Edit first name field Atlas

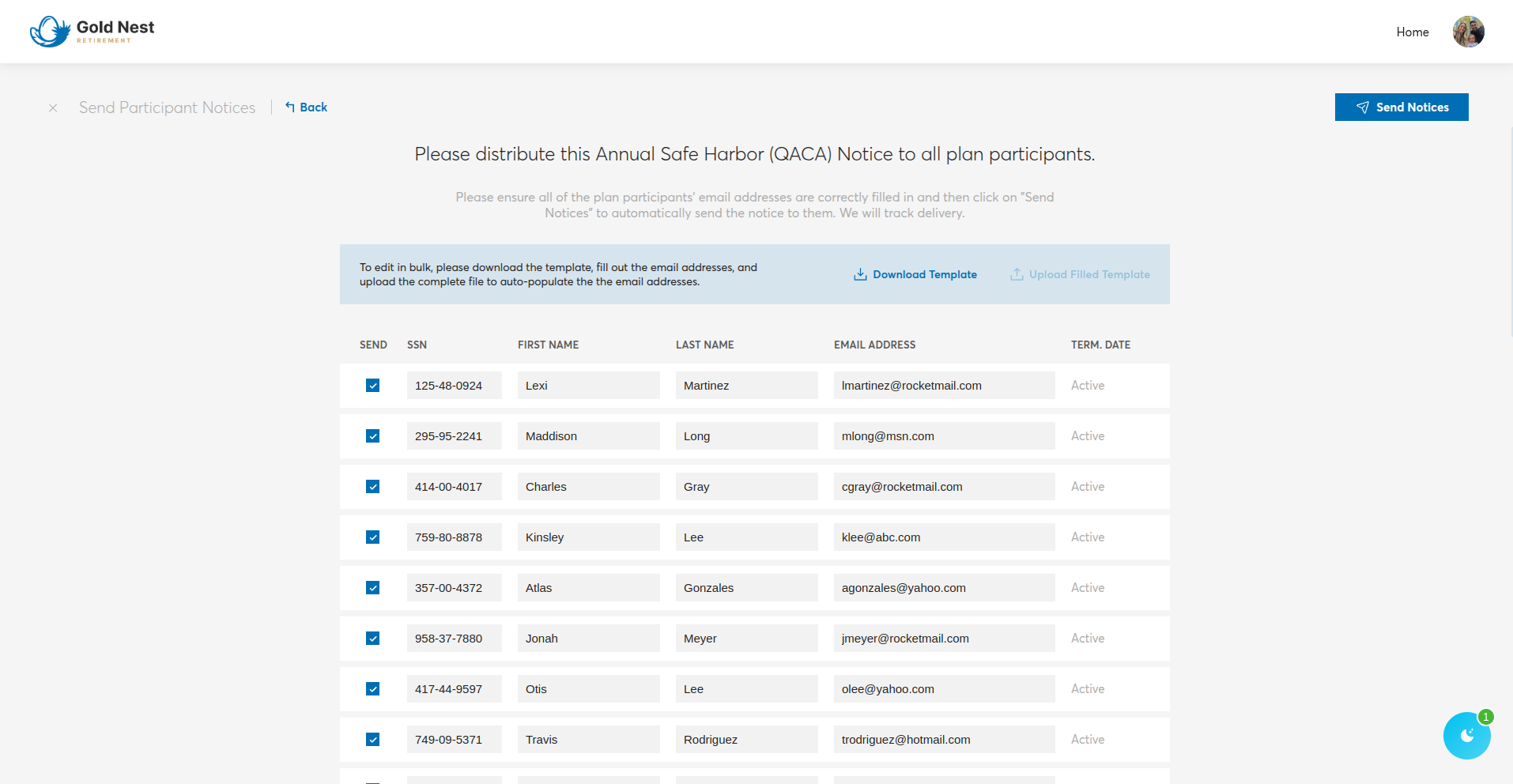(x=588, y=588)
